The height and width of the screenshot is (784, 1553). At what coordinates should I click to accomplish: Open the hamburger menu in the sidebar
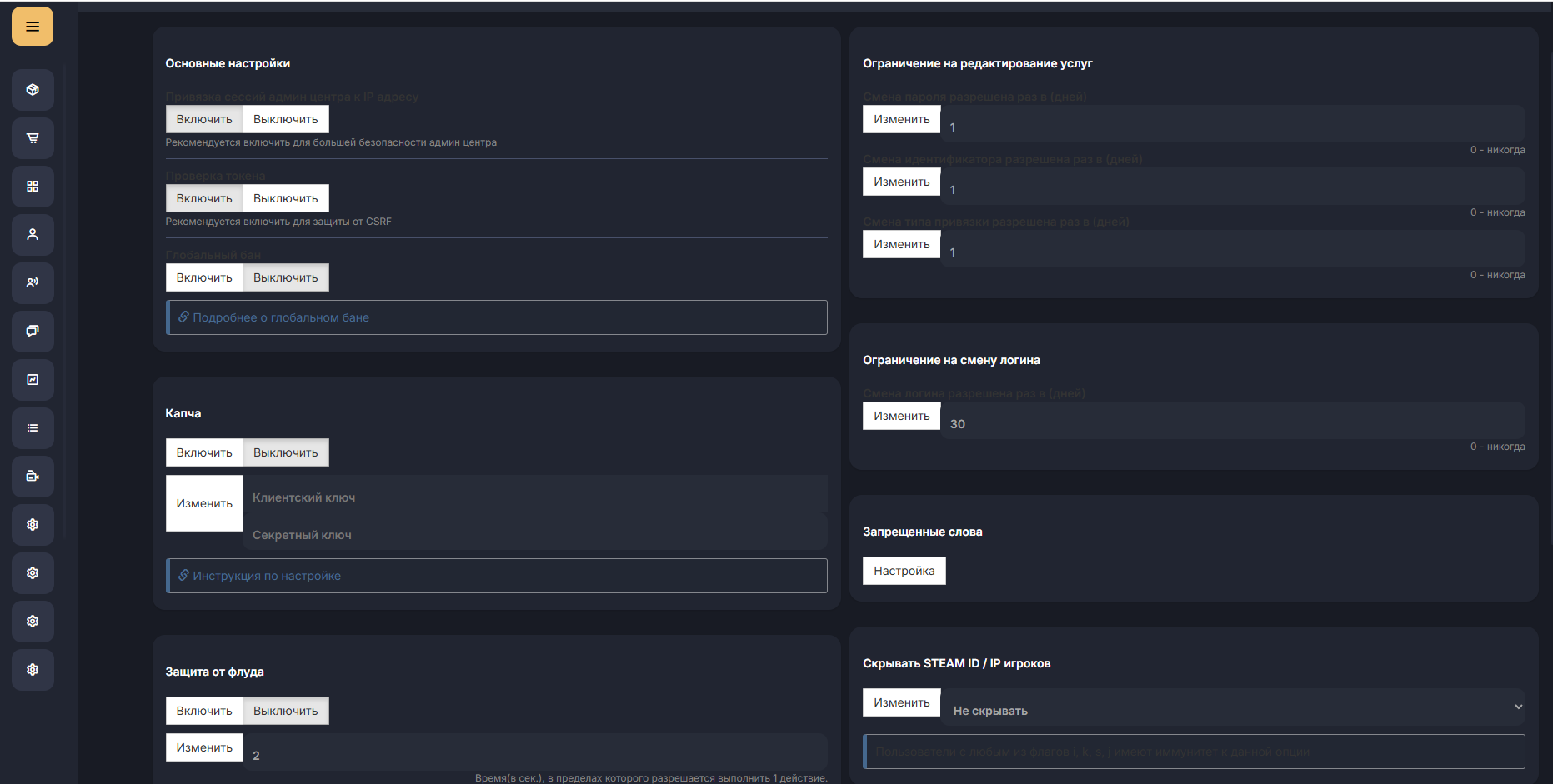(33, 27)
